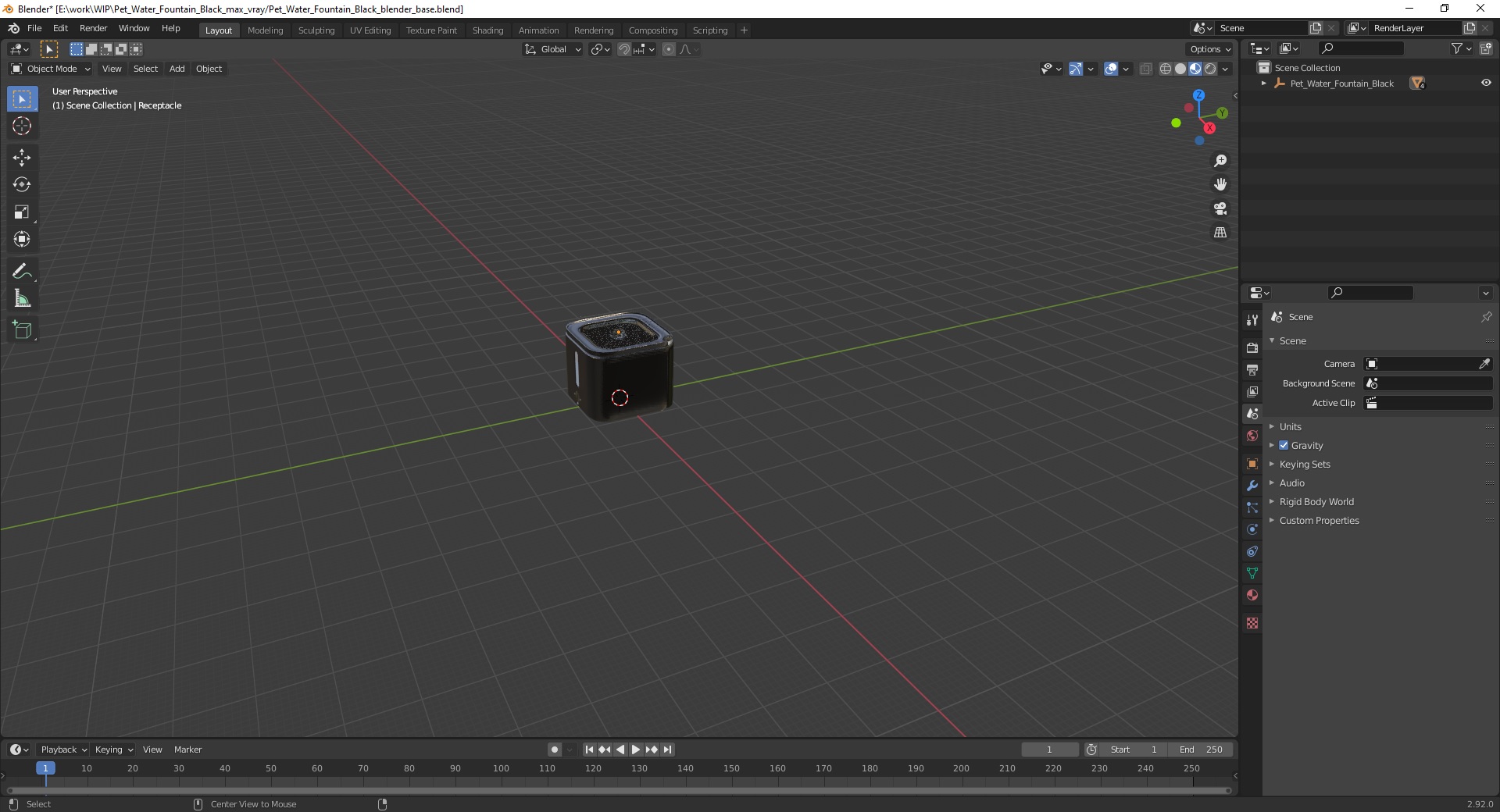
Task: Expand the Units panel
Action: point(1290,427)
